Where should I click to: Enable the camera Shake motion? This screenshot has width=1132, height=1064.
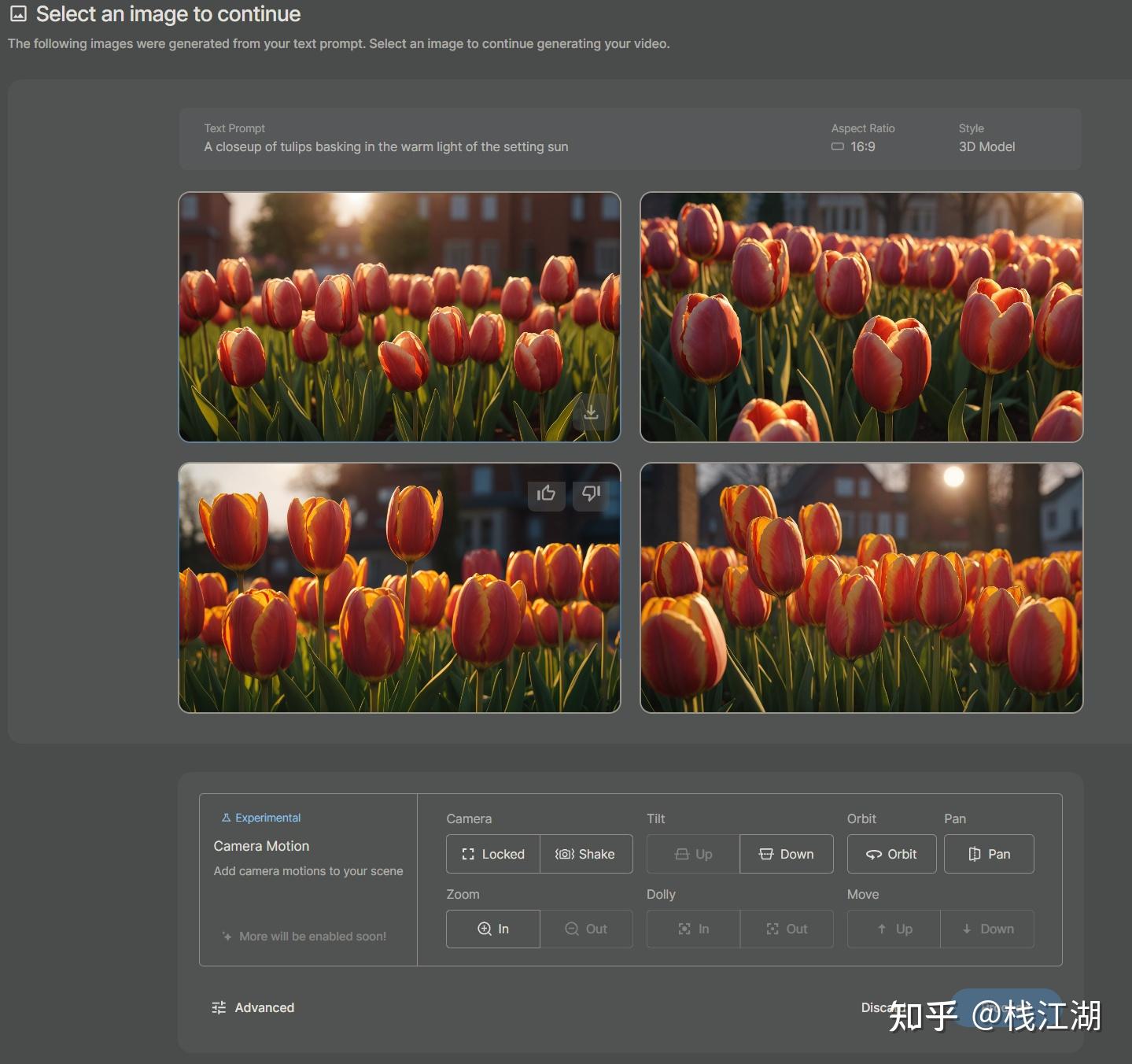[585, 854]
